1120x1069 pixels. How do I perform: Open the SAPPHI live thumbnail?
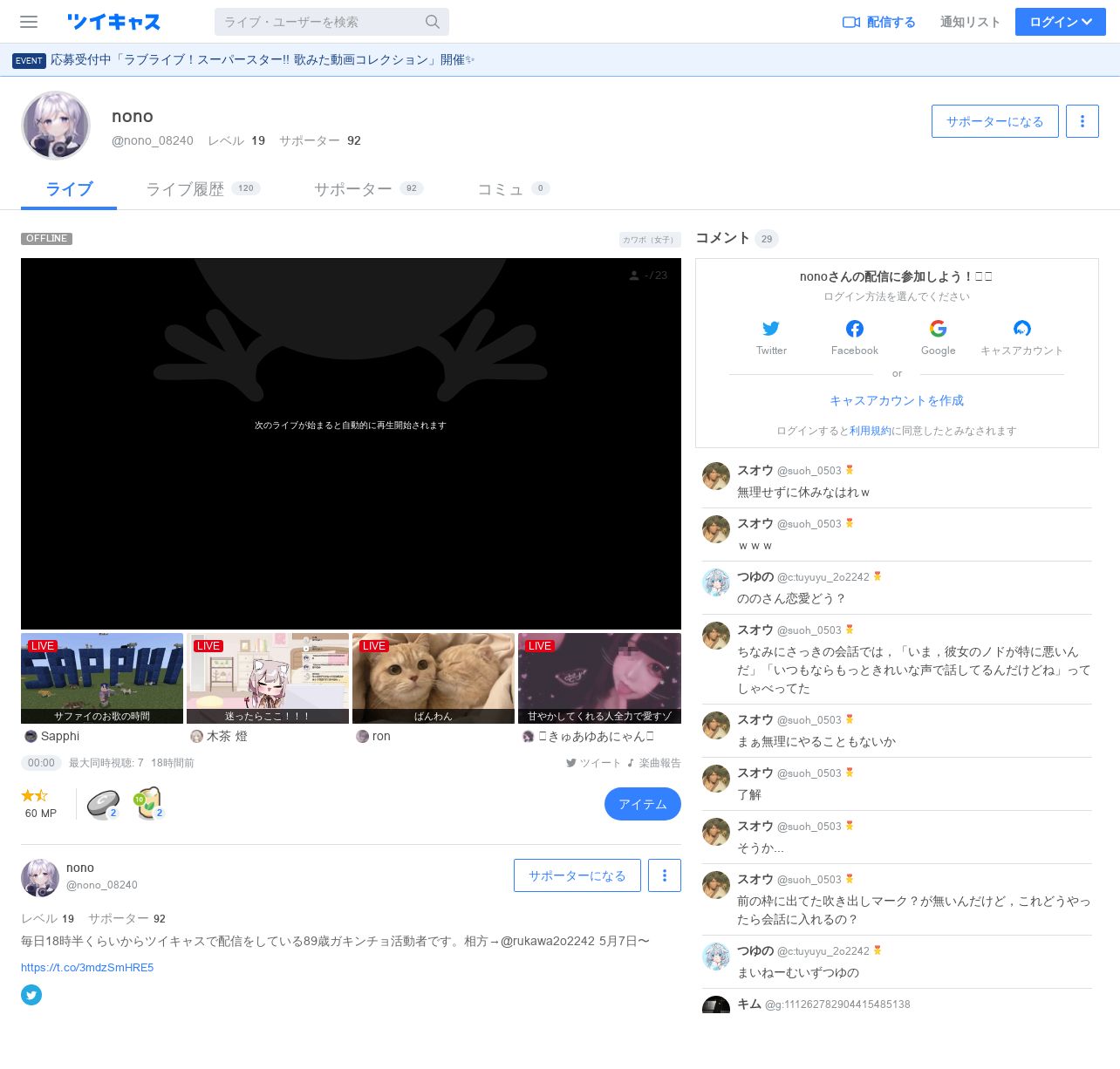click(102, 678)
